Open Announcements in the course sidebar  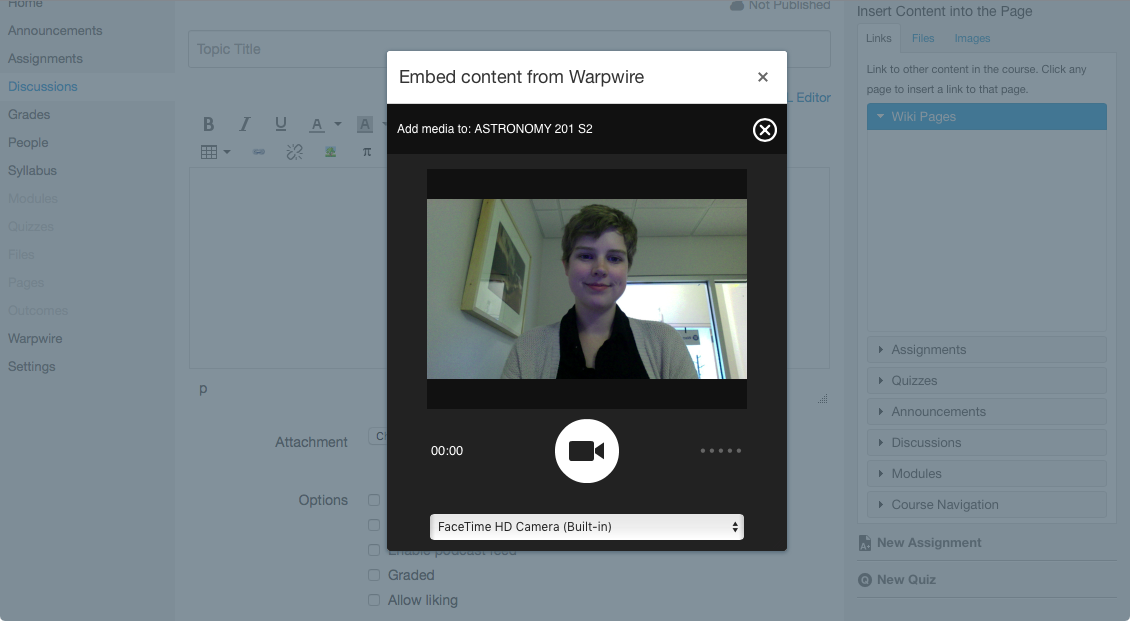click(x=55, y=31)
